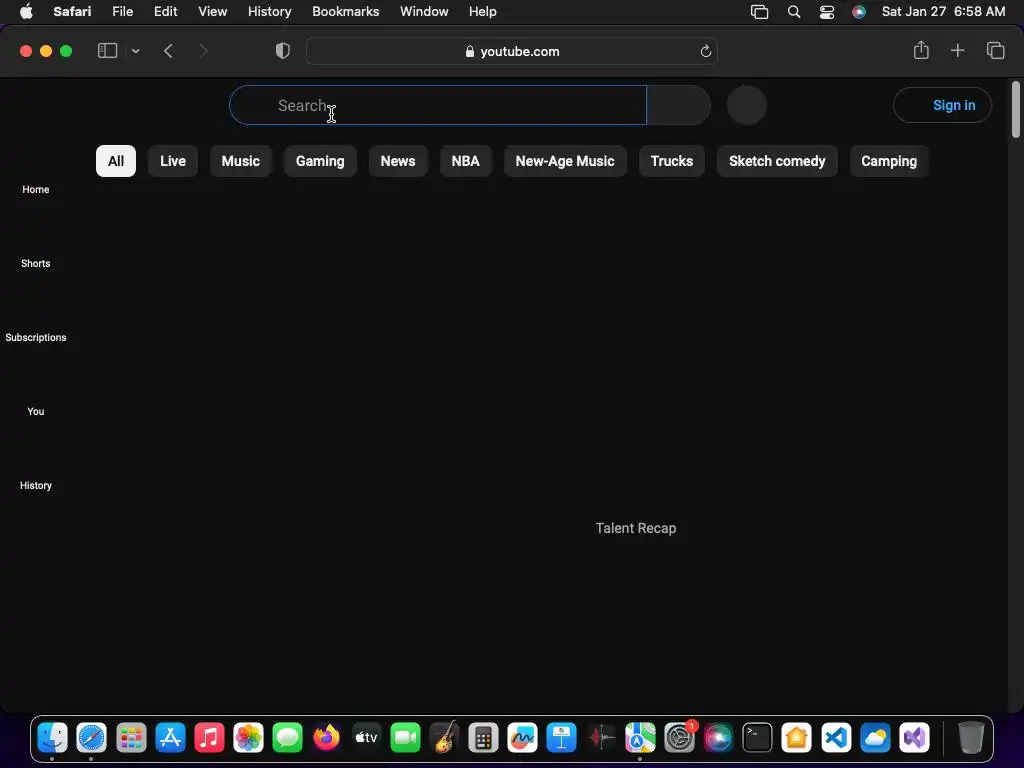Open the View menu
This screenshot has height=768, width=1024.
212,12
